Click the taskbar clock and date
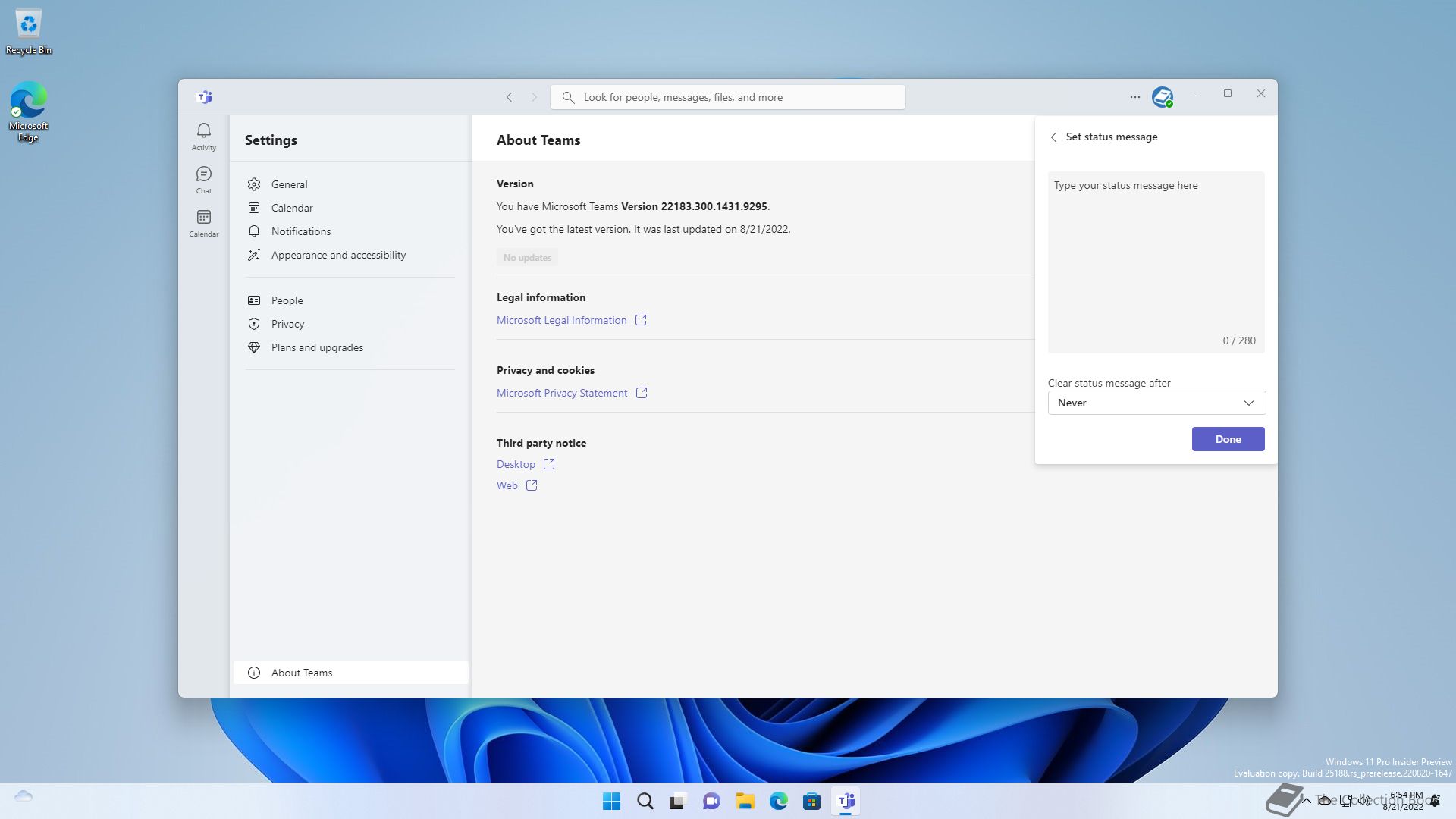The width and height of the screenshot is (1456, 819). tap(1404, 801)
